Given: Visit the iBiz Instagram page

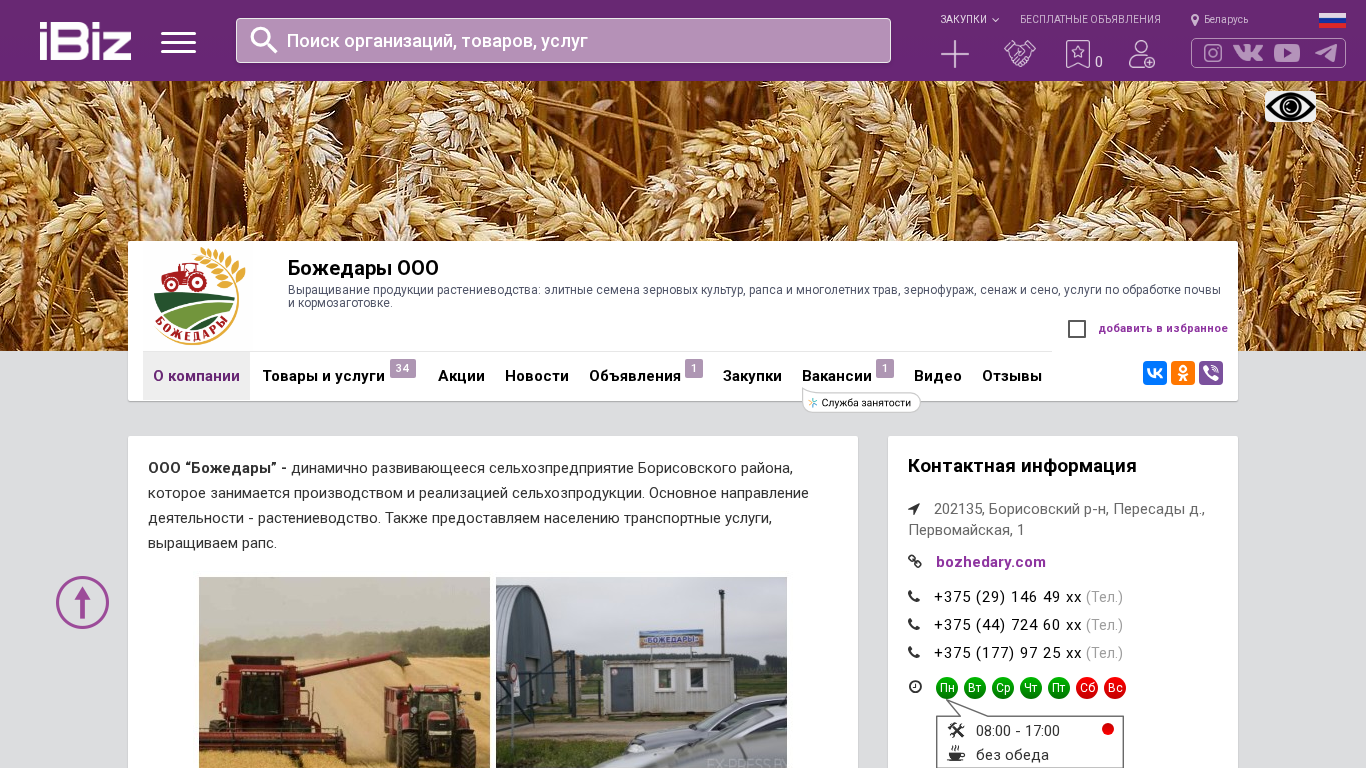Looking at the screenshot, I should point(1213,53).
